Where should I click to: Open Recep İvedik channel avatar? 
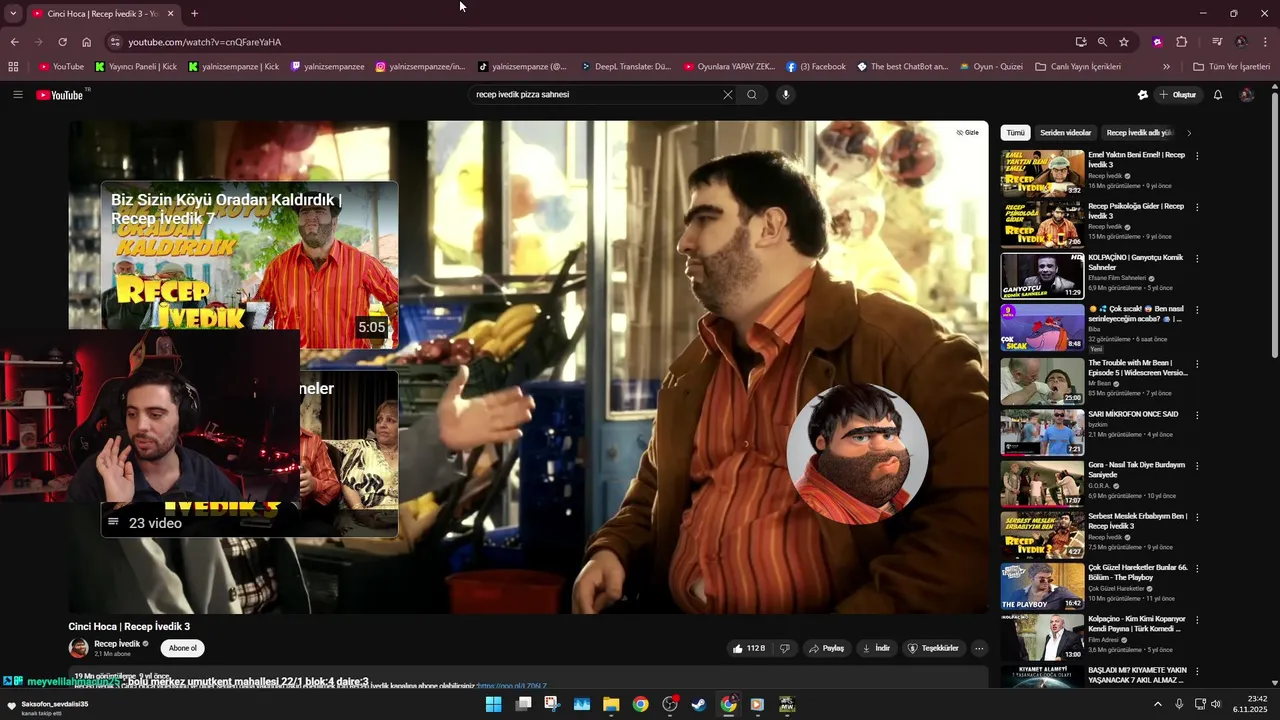pyautogui.click(x=78, y=648)
